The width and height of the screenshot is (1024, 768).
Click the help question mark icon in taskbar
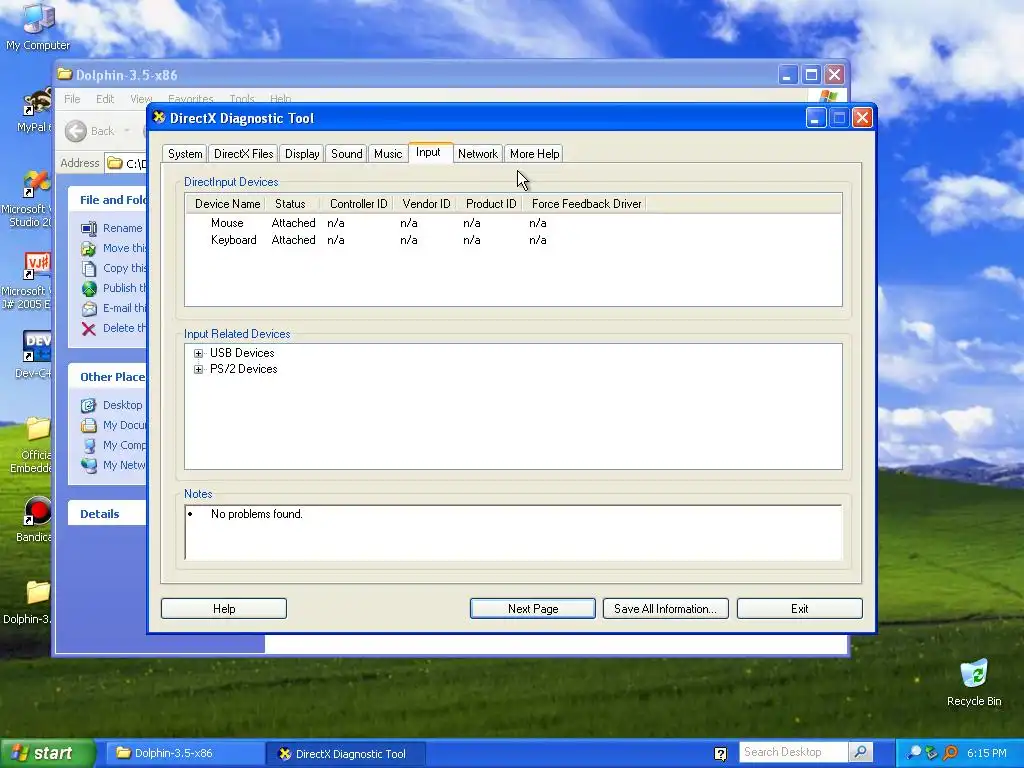tap(720, 754)
